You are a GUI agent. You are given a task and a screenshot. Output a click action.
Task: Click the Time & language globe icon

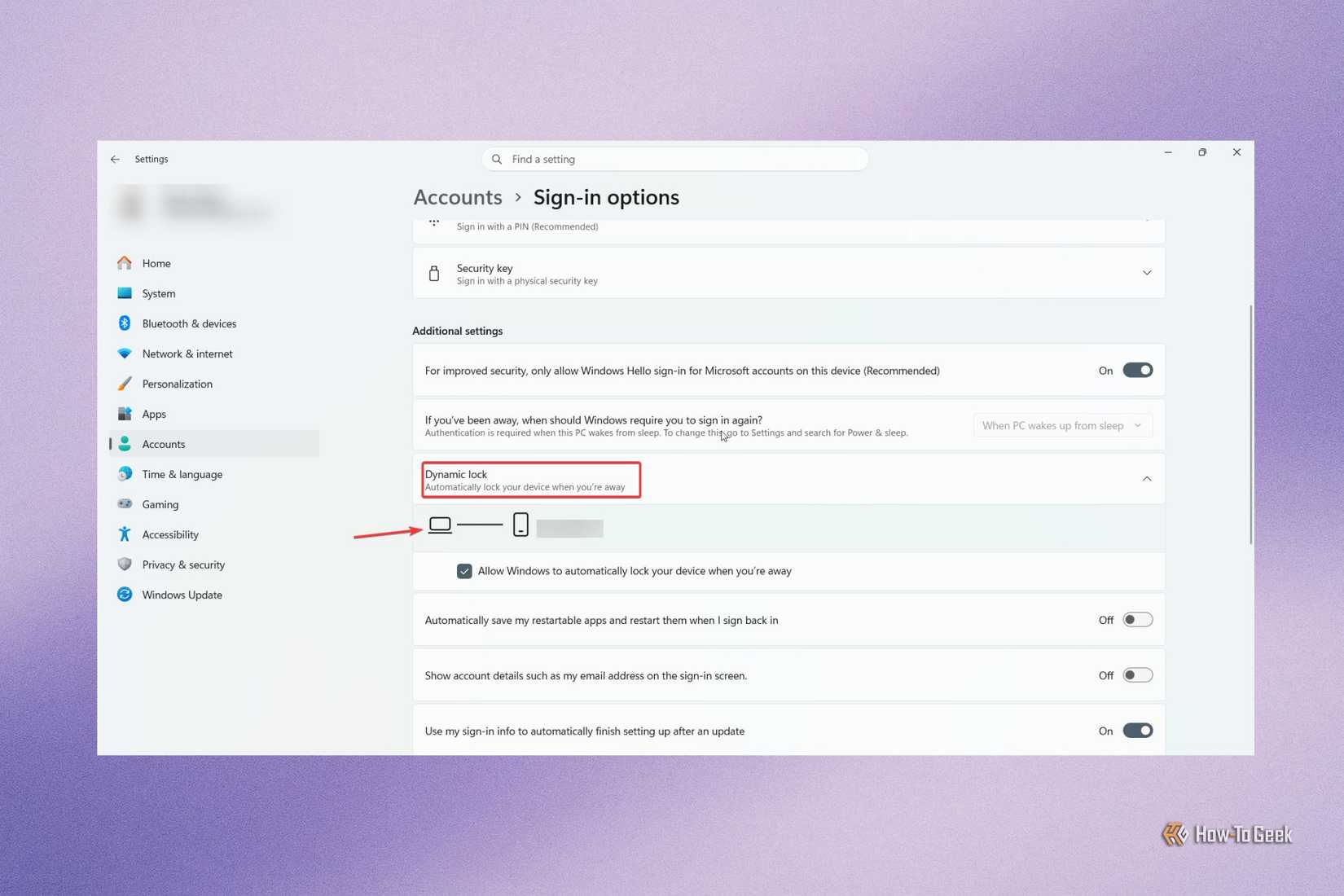[125, 474]
